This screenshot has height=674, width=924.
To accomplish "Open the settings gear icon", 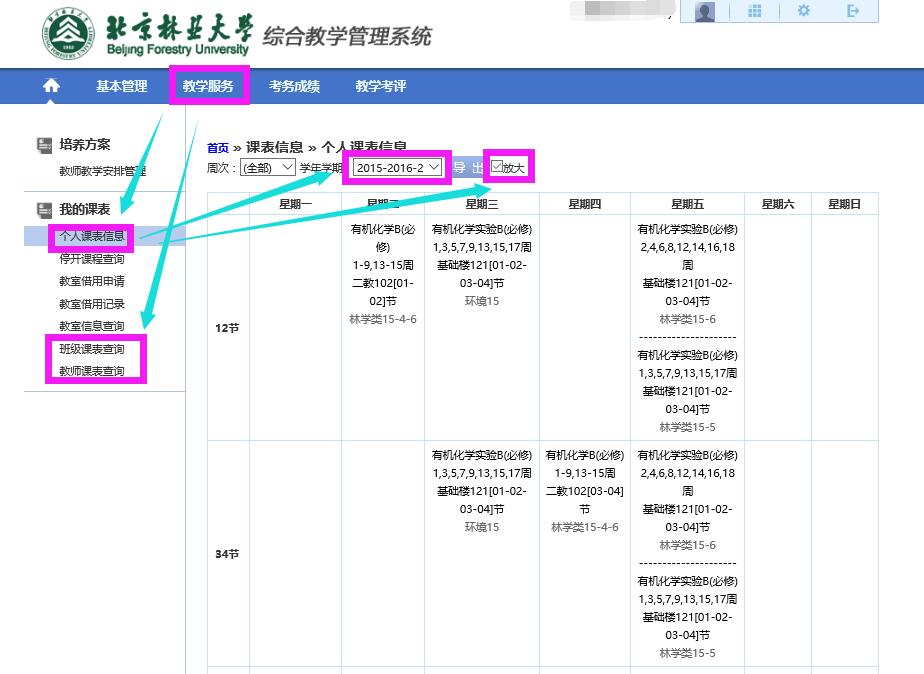I will (804, 11).
